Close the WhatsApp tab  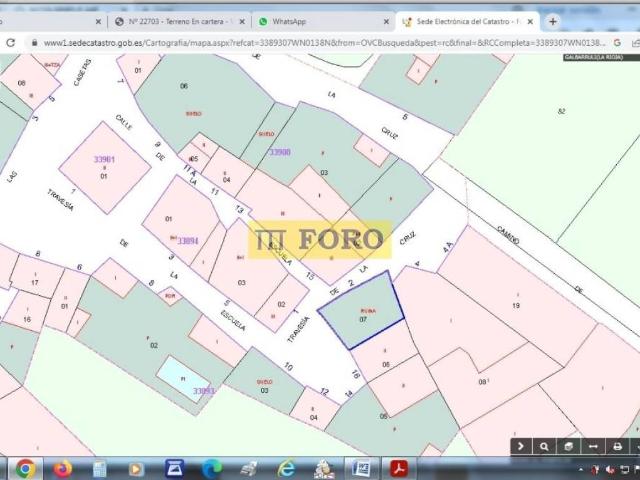coord(386,22)
